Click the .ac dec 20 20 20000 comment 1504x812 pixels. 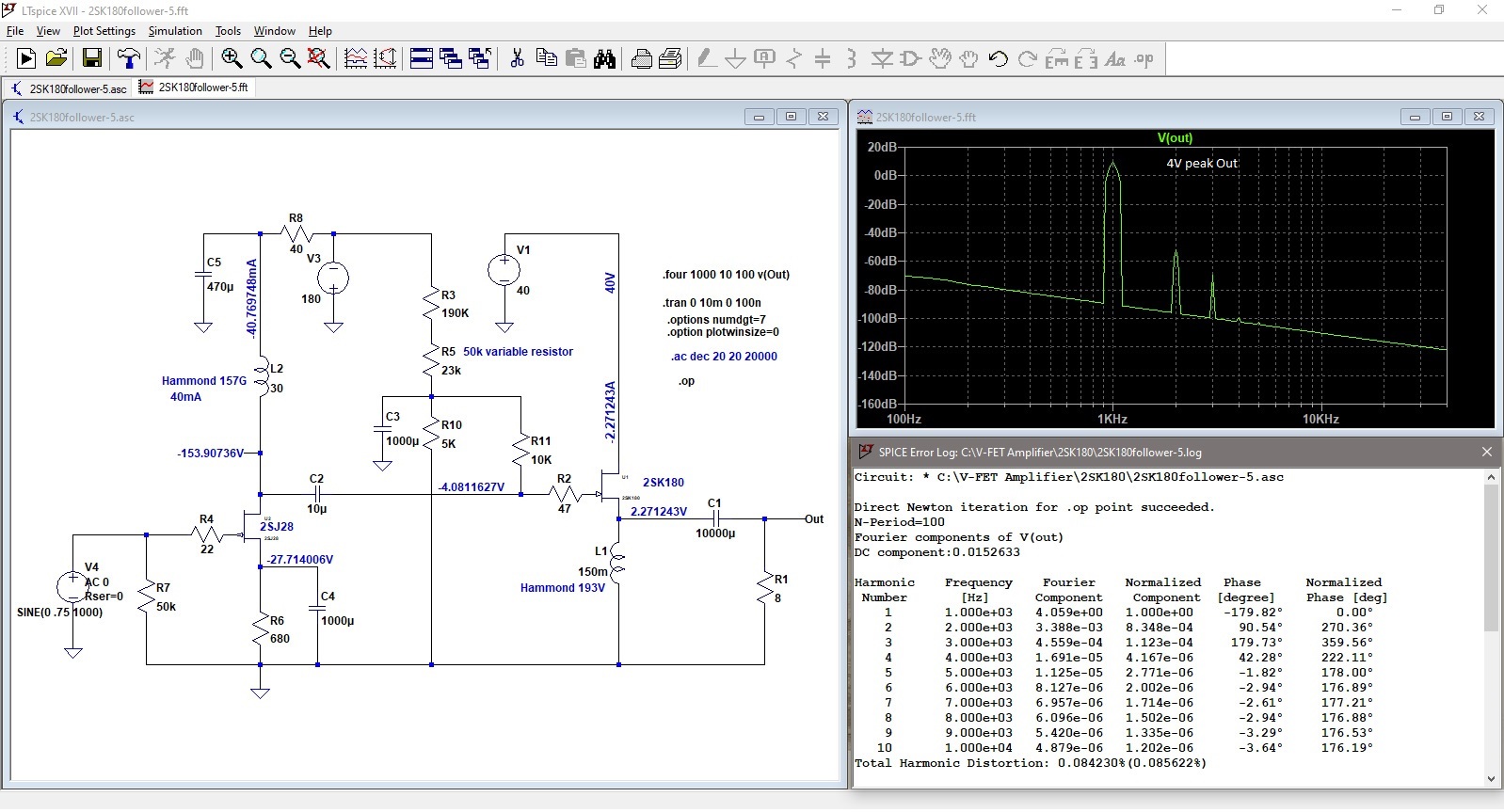pos(724,357)
